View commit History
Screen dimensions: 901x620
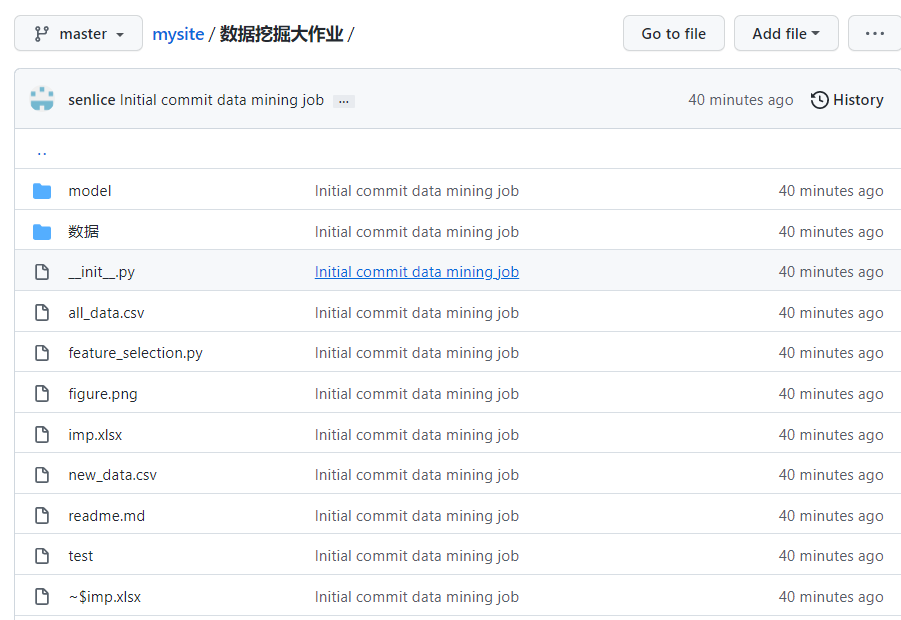(x=847, y=100)
